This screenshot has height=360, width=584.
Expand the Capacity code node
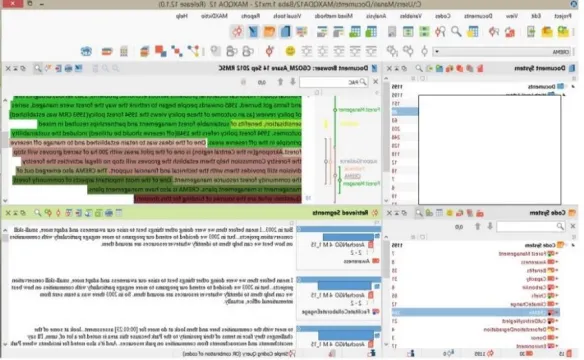557,279
